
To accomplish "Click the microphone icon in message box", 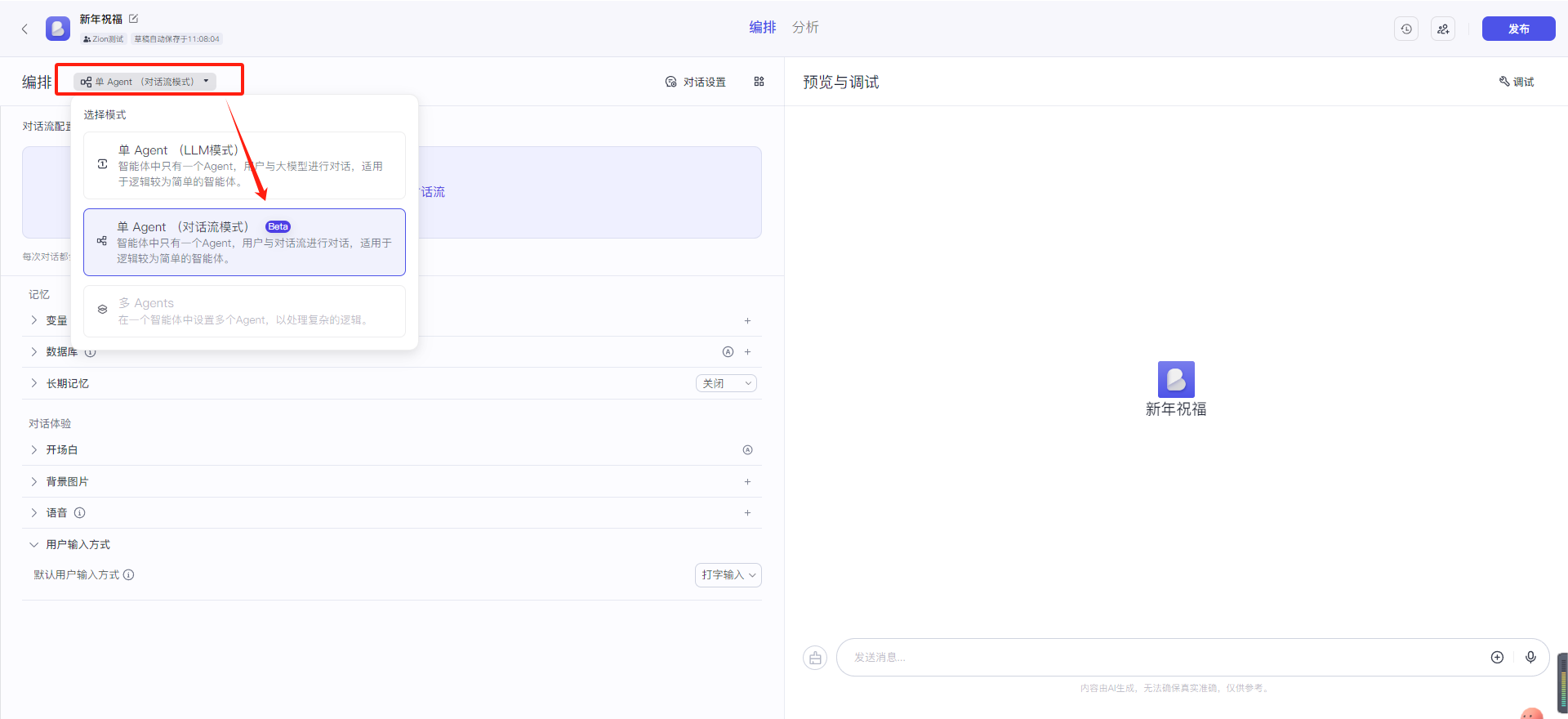I will (1530, 657).
